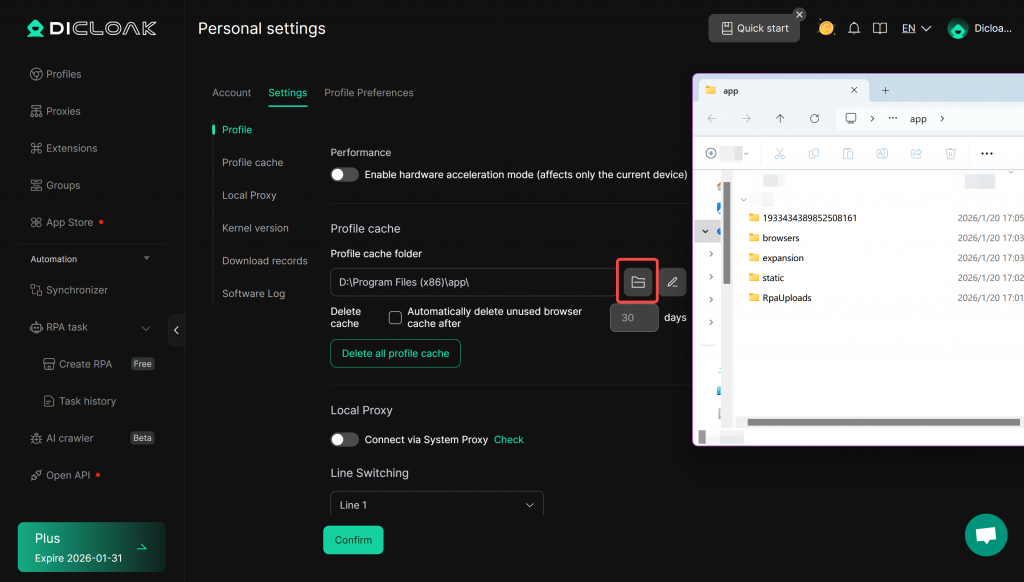Open the EN language dropdown
The width and height of the screenshot is (1024, 582).
coord(916,28)
